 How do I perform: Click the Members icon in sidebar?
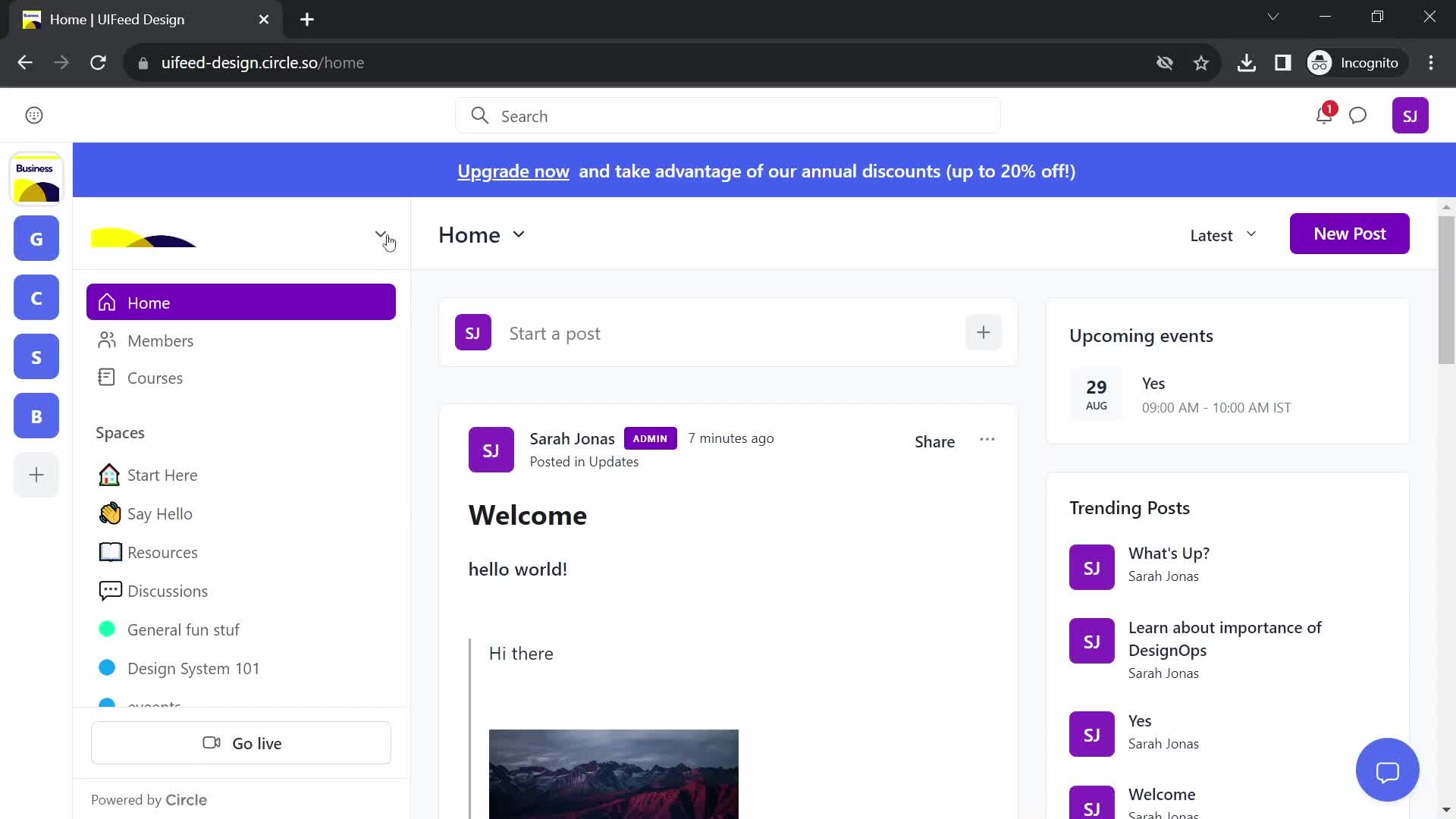pyautogui.click(x=108, y=340)
